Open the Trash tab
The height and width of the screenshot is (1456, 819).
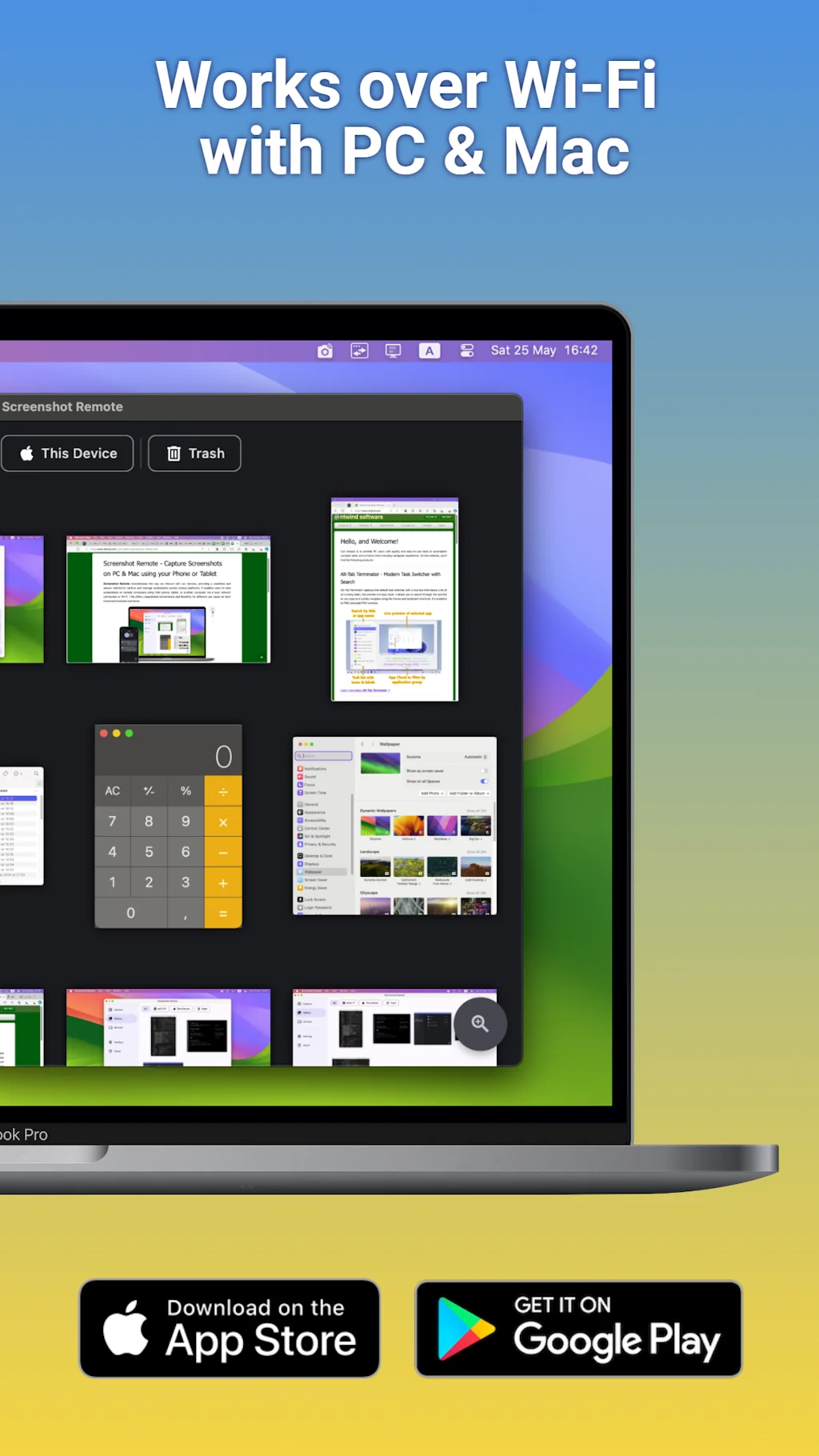click(194, 454)
